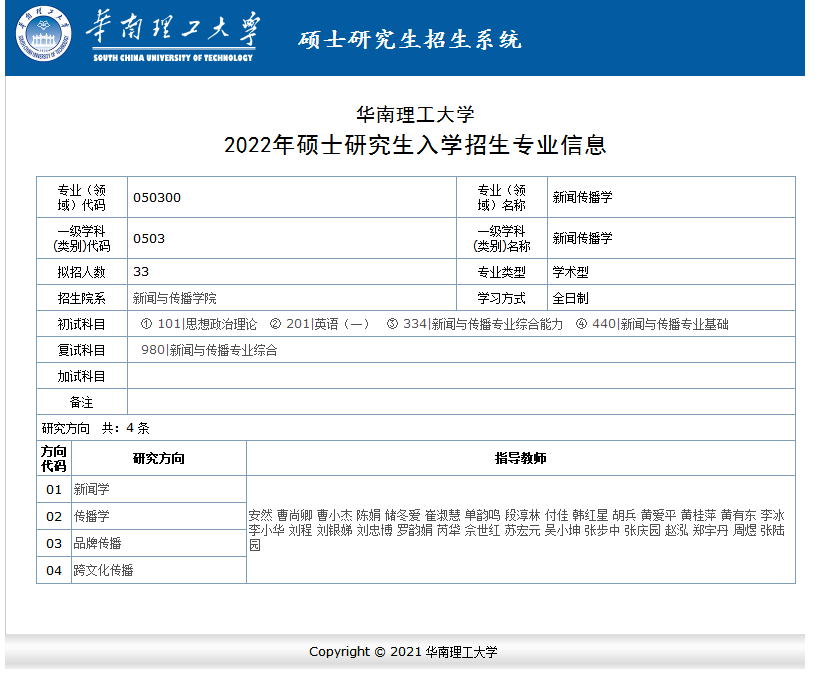
Task: Click the major code value 050300
Action: click(x=157, y=198)
